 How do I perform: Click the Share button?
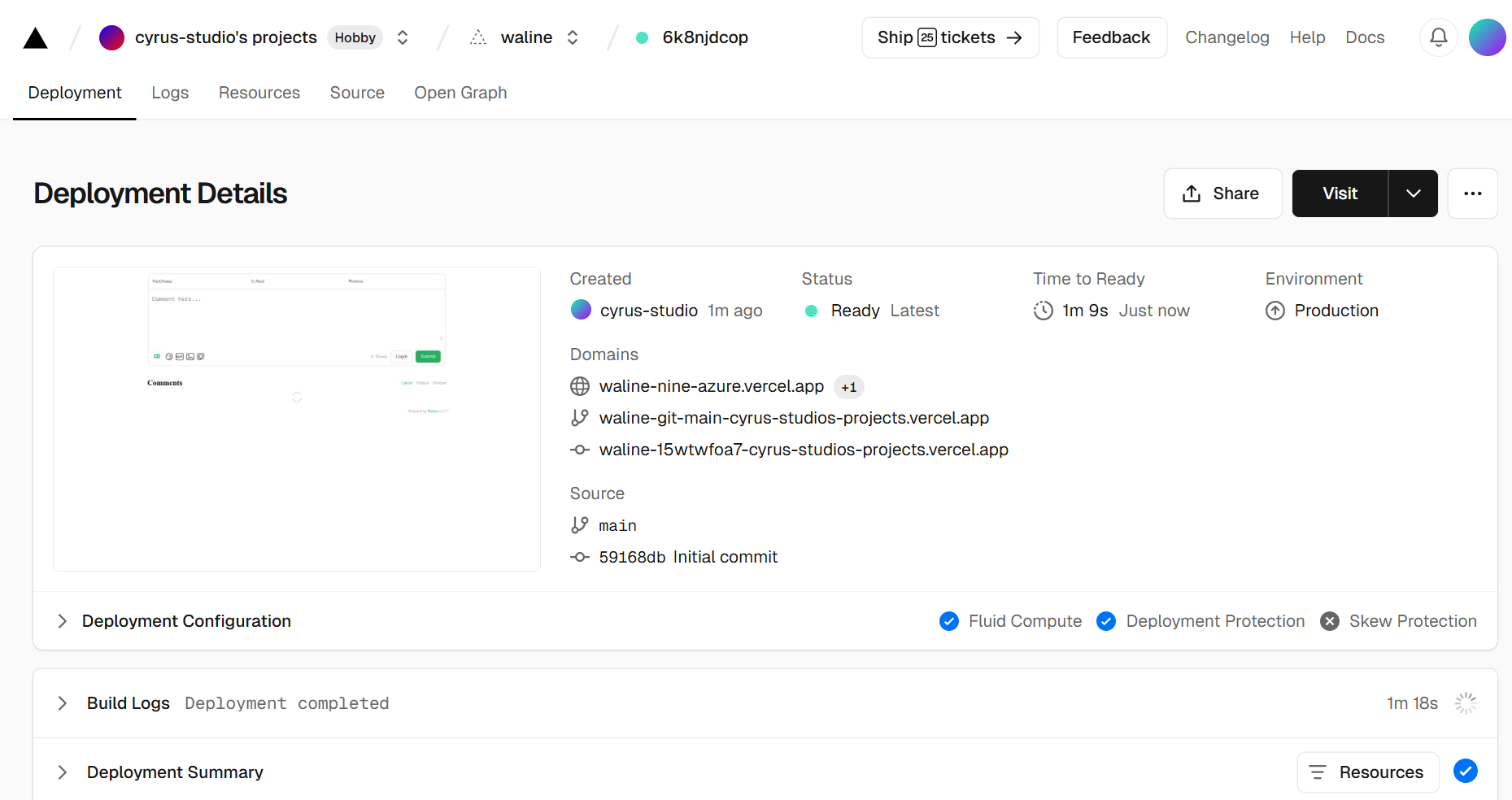click(1222, 193)
